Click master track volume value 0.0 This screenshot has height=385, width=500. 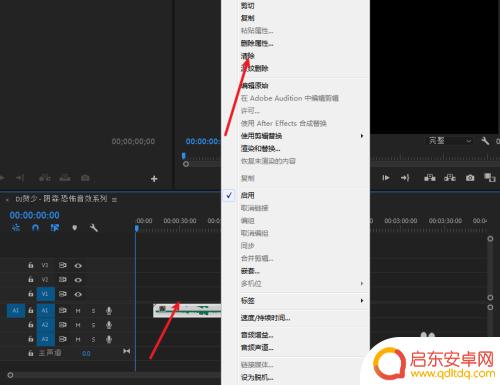point(86,353)
